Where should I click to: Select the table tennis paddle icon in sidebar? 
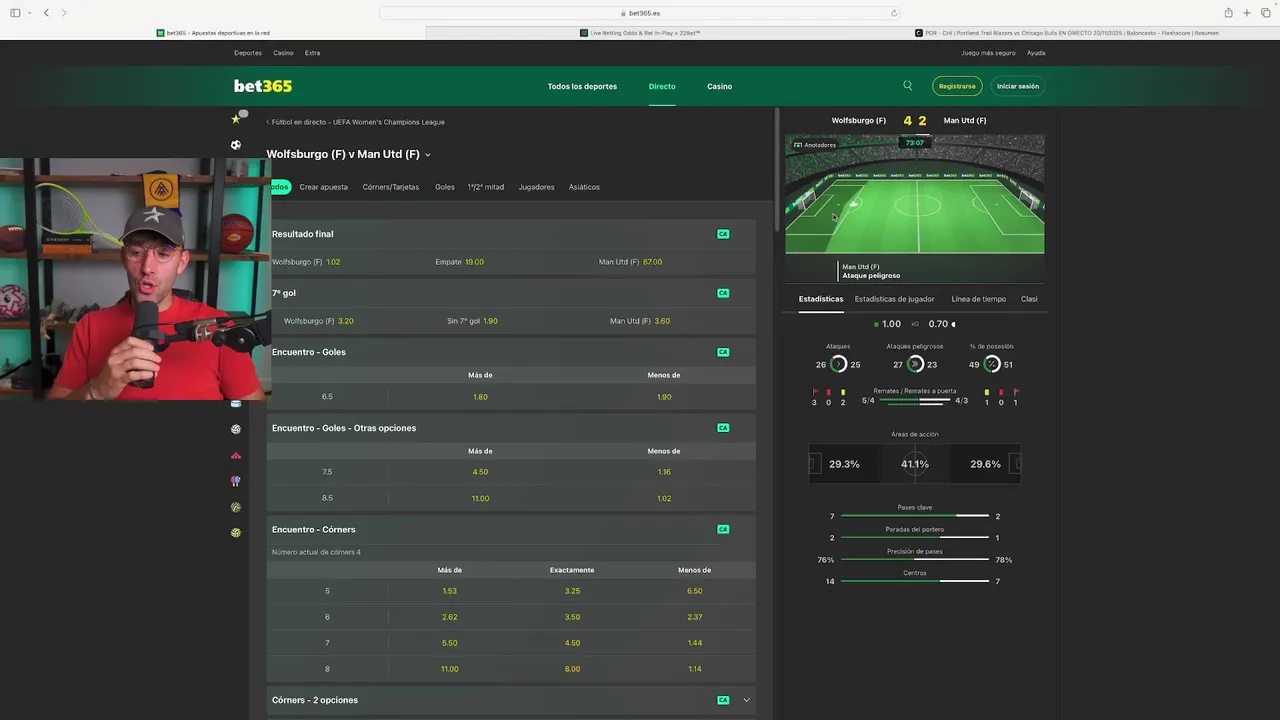[236, 481]
